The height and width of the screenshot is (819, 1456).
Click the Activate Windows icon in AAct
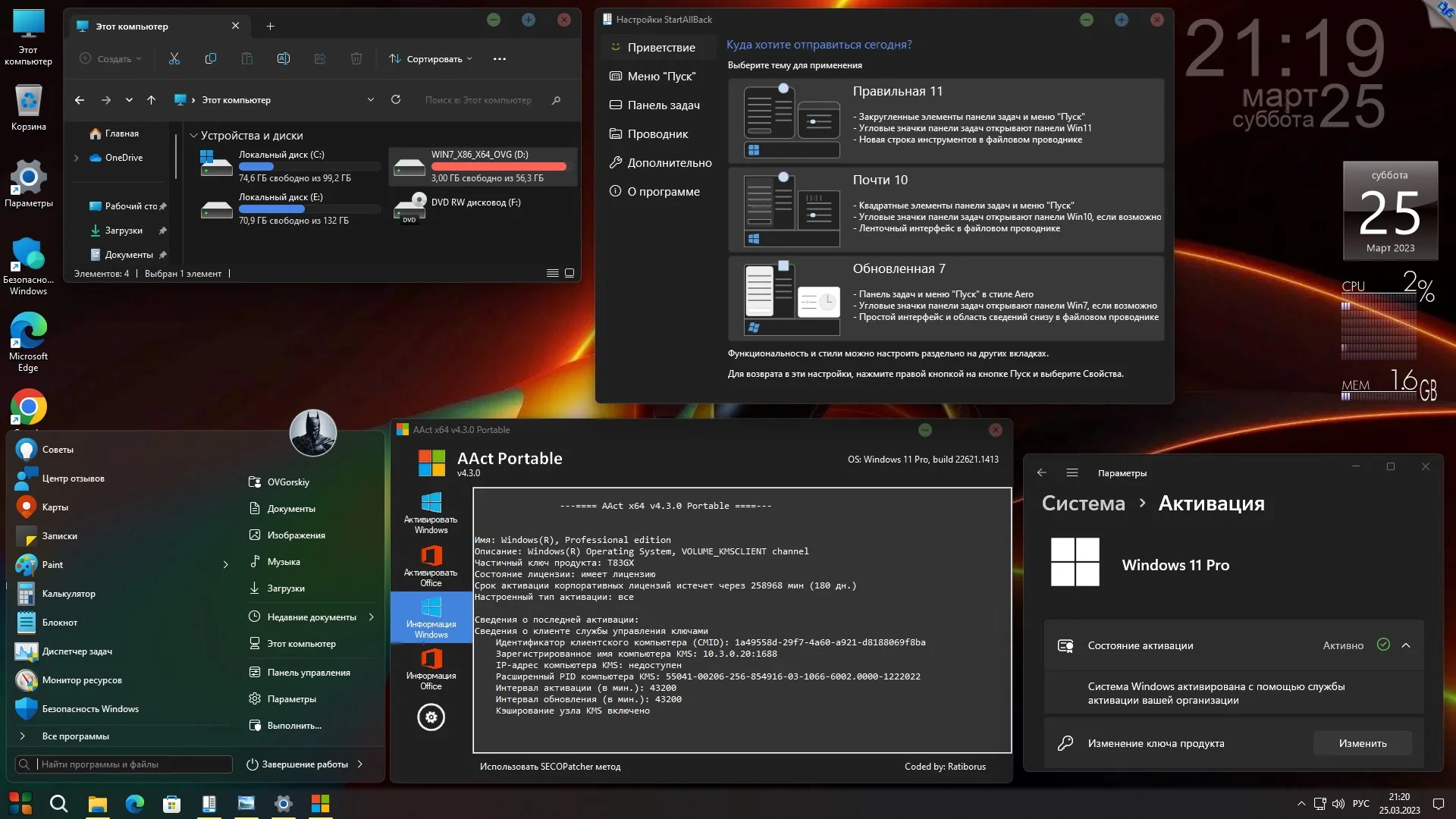coord(431,513)
